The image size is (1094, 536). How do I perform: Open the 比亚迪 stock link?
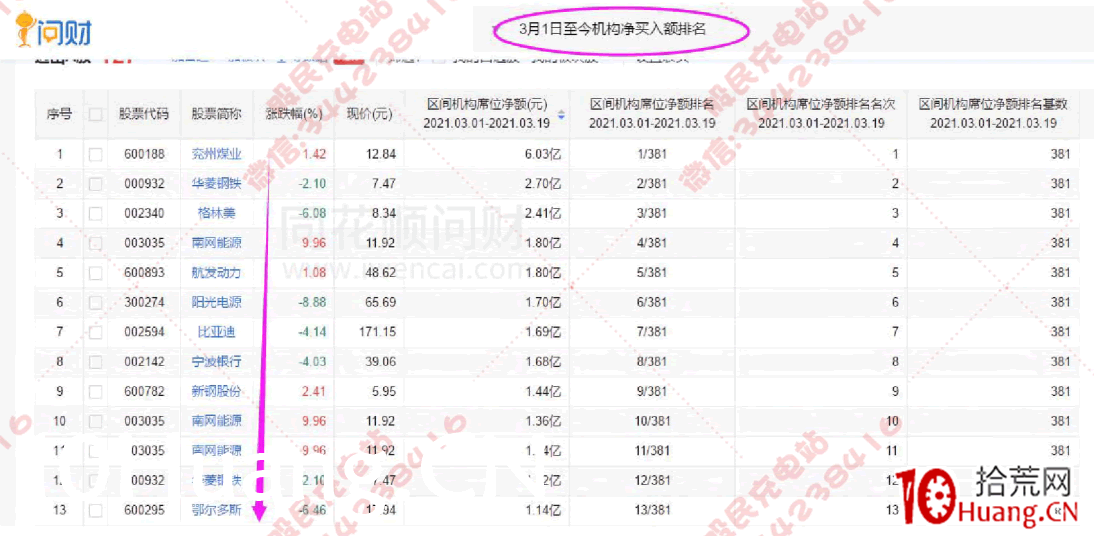[x=216, y=332]
